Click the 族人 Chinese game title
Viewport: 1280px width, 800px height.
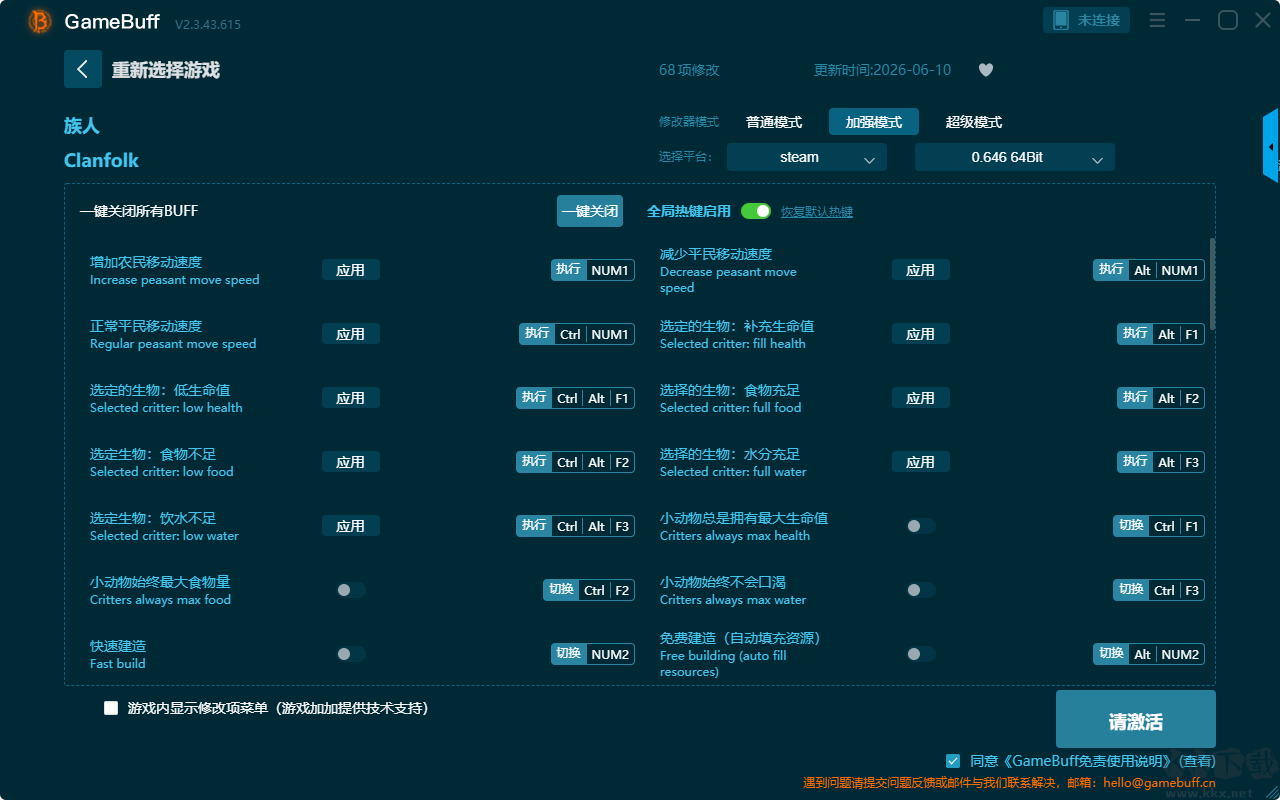pyautogui.click(x=82, y=126)
